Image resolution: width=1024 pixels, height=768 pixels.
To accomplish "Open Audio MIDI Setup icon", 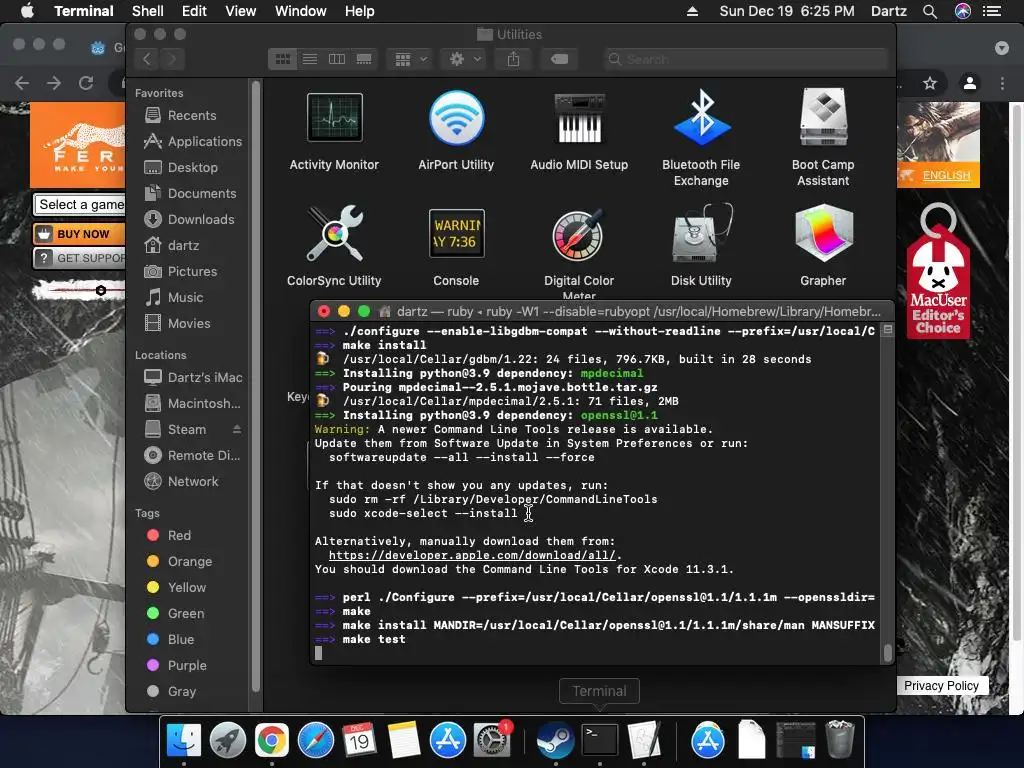I will pos(579,118).
